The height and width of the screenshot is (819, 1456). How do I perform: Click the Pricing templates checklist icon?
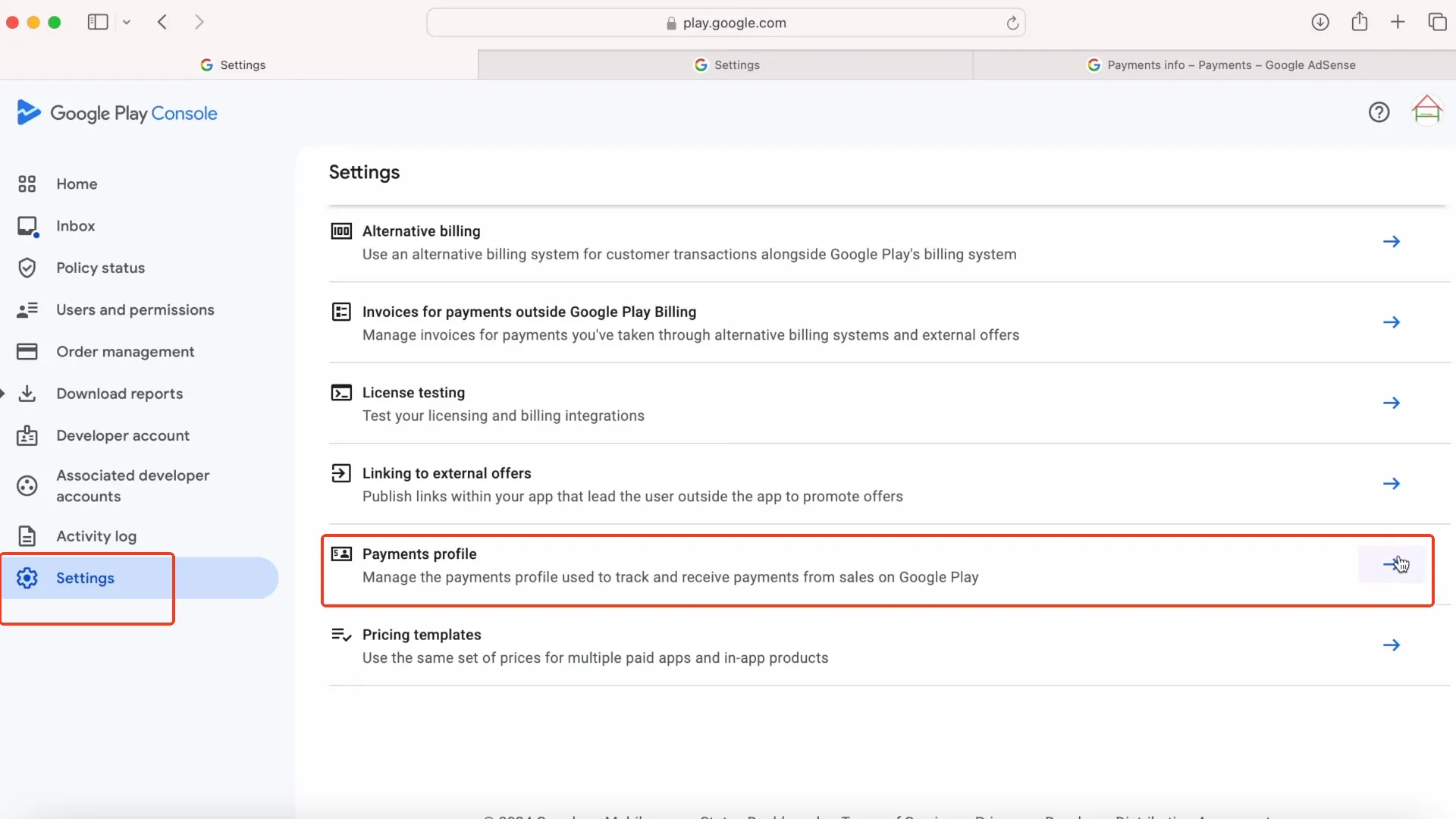tap(341, 635)
